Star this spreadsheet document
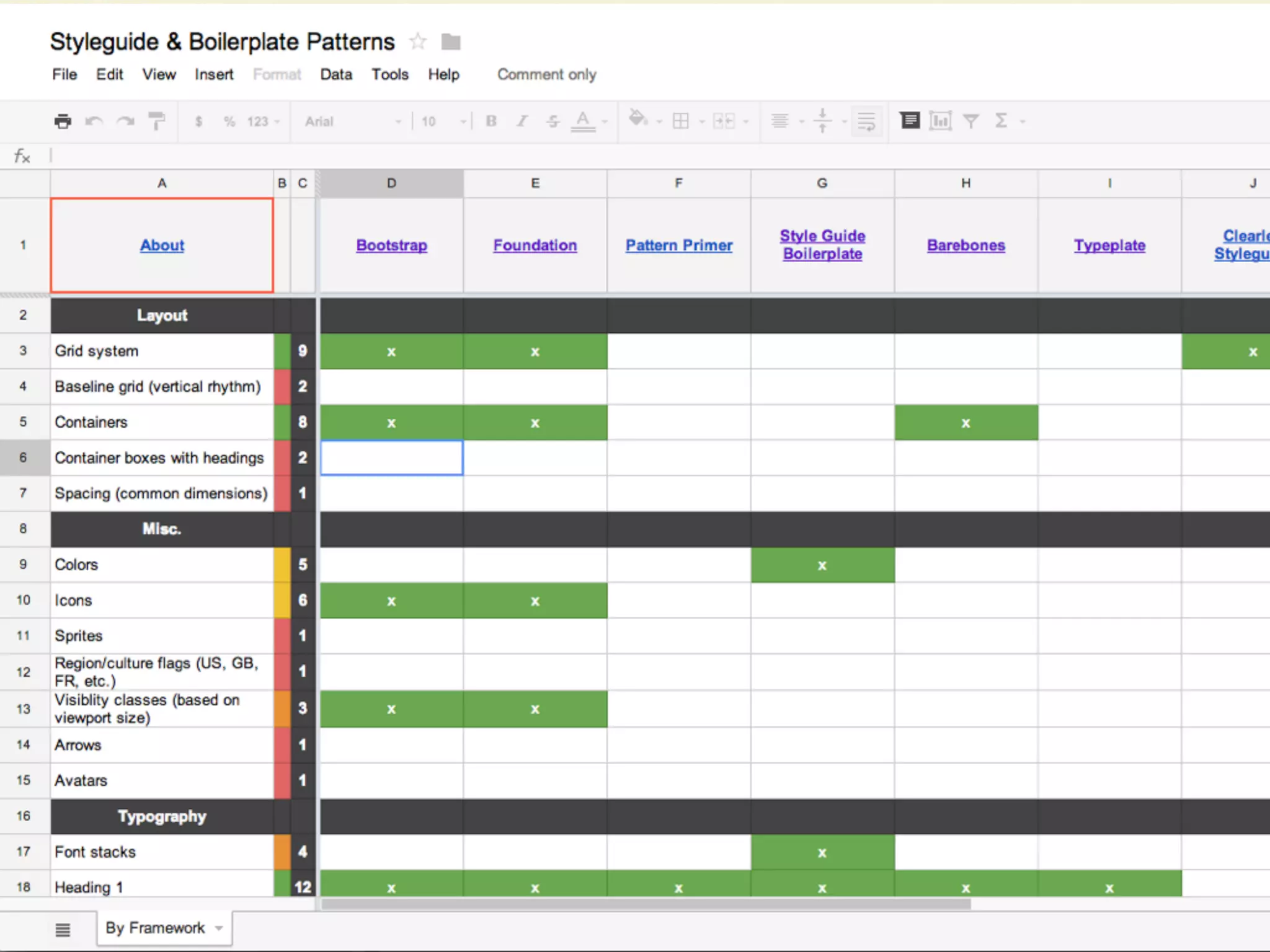Image resolution: width=1270 pixels, height=952 pixels. pos(418,42)
